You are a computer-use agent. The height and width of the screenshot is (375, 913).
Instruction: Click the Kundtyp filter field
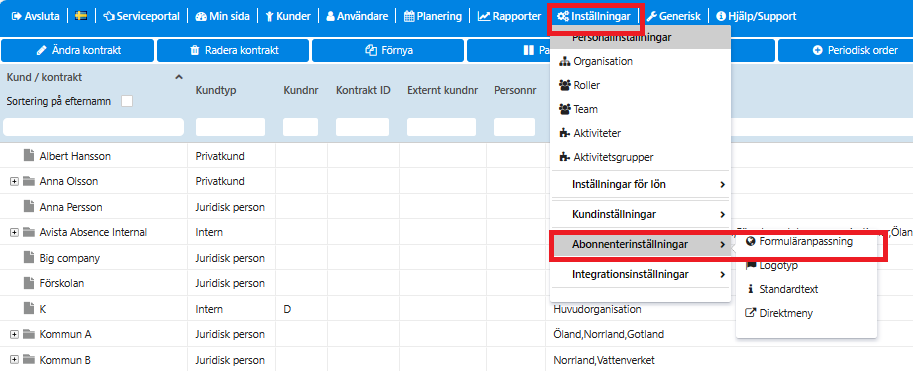tap(230, 127)
